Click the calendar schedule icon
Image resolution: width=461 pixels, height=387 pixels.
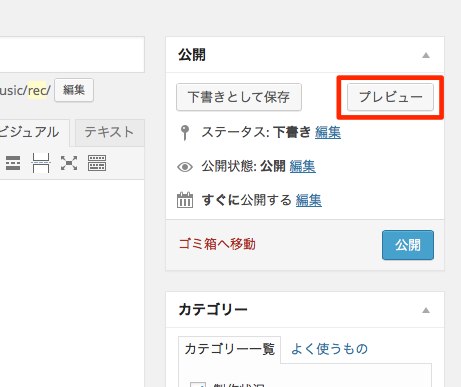(x=185, y=200)
